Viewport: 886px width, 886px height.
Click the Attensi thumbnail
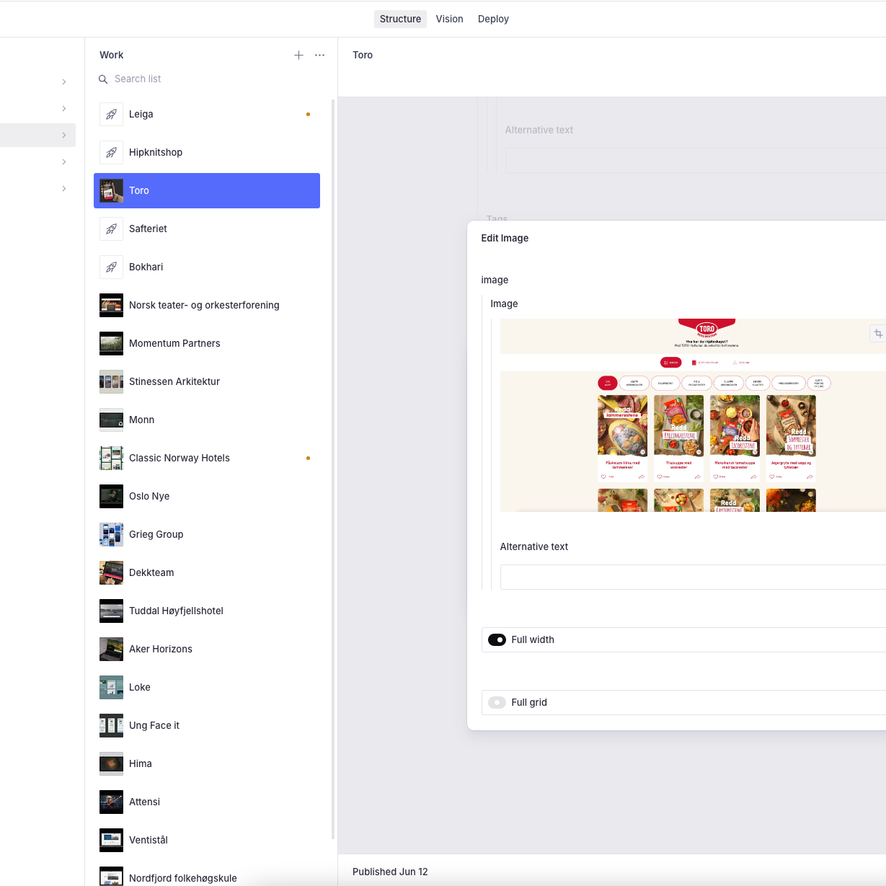pos(111,802)
